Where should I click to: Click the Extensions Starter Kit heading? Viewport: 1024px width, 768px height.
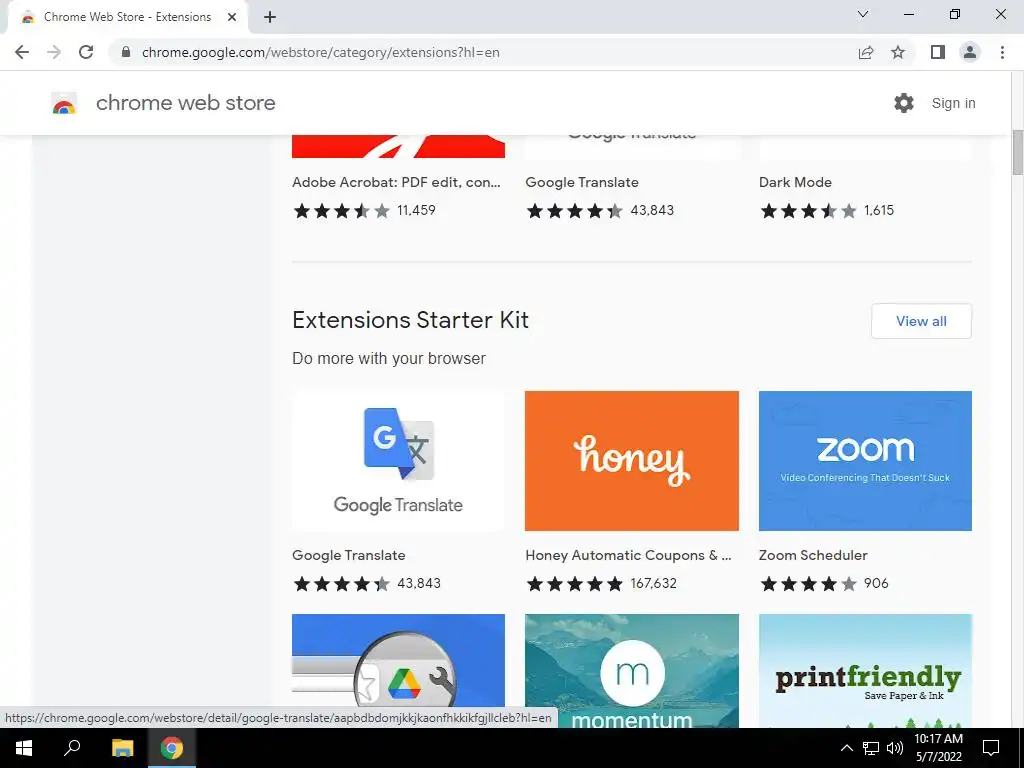pyautogui.click(x=410, y=320)
